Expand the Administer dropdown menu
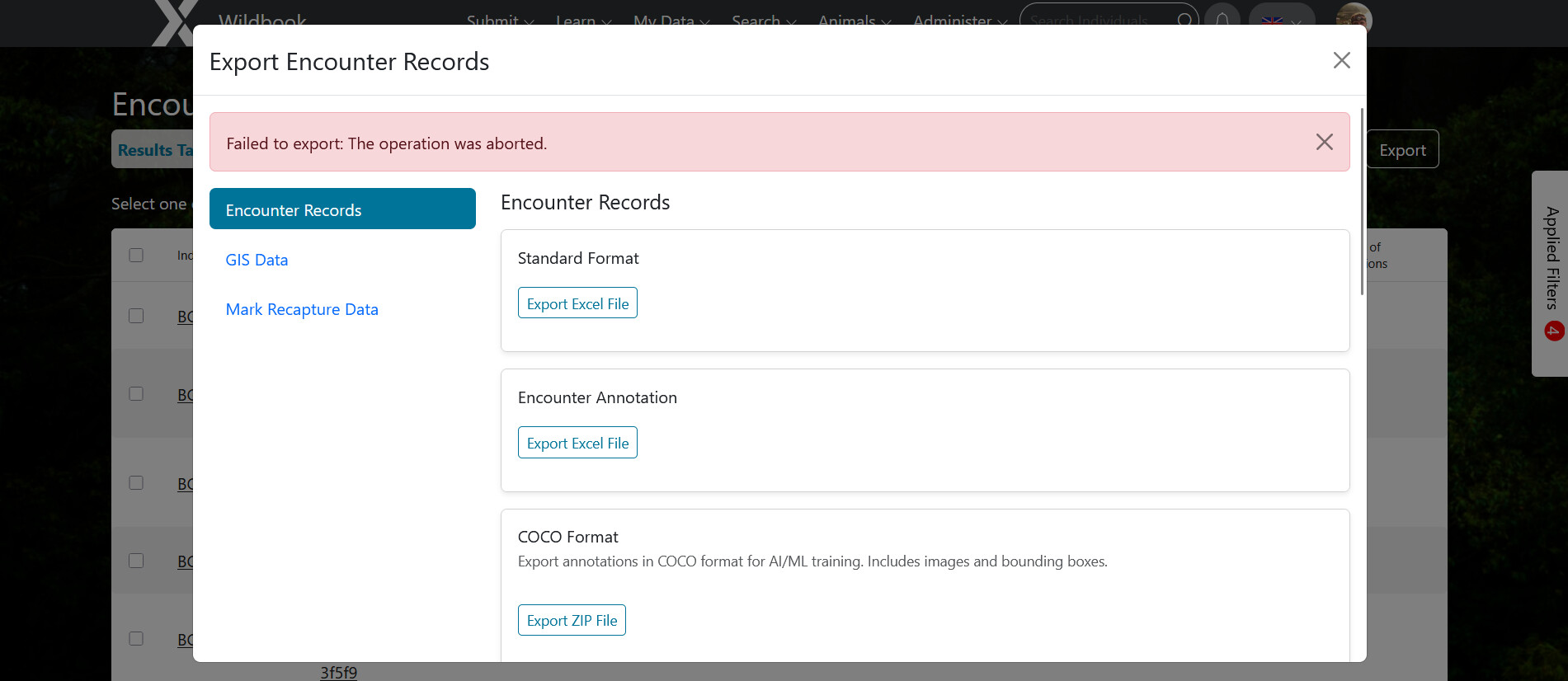Viewport: 1568px width, 681px height. click(959, 20)
